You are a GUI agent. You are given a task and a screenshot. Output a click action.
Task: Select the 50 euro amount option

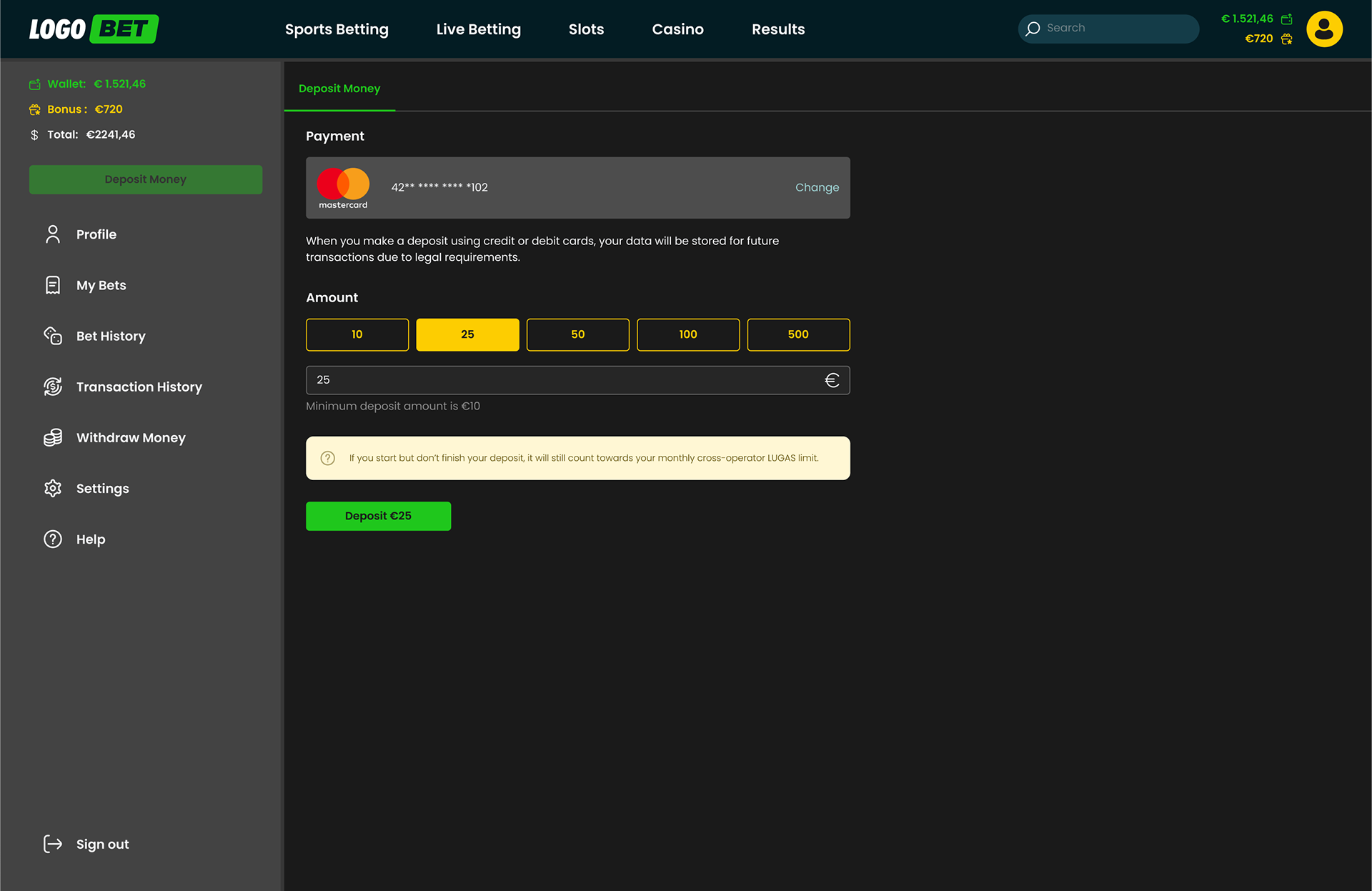click(577, 334)
